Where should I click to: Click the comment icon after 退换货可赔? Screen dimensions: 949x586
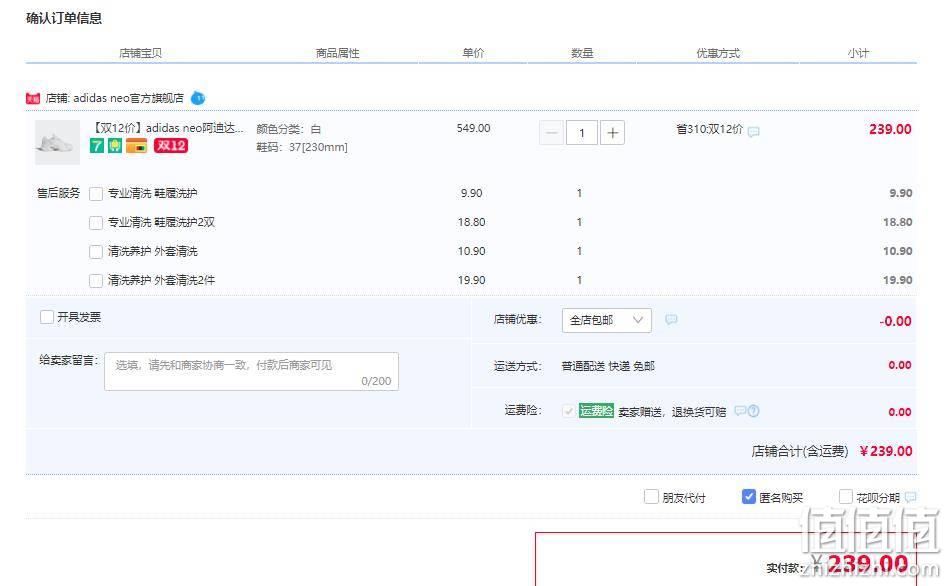[x=740, y=411]
